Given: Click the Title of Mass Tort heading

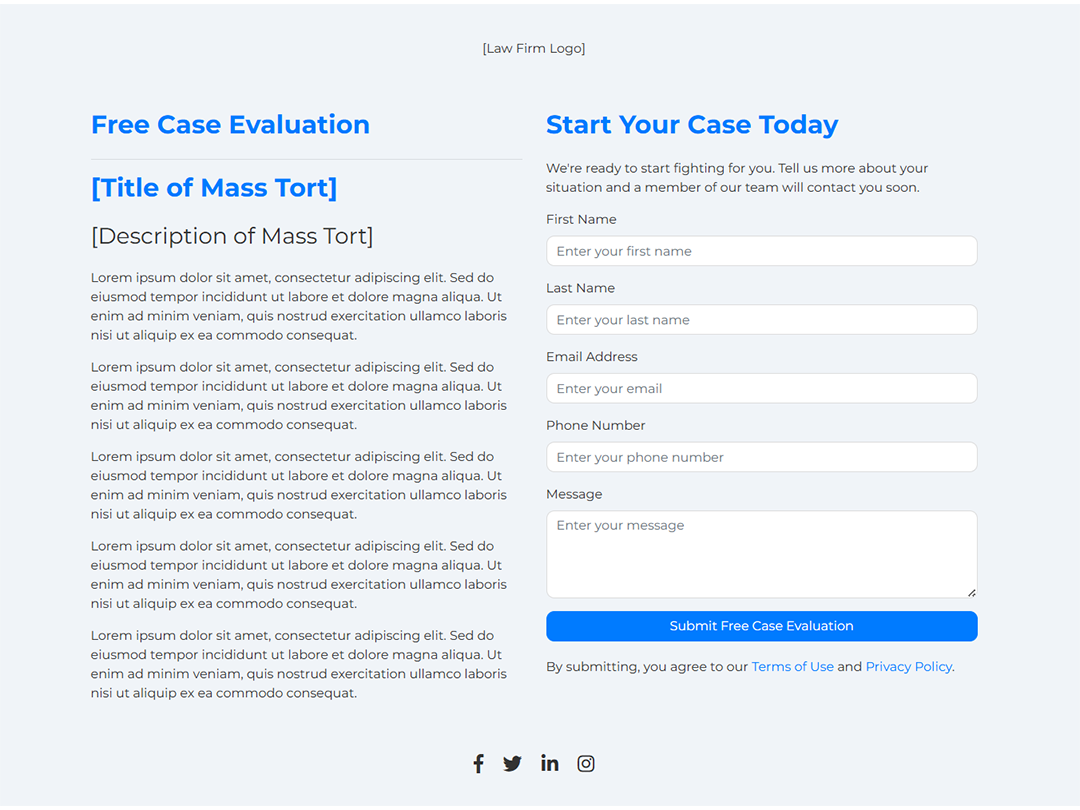Looking at the screenshot, I should pos(214,187).
